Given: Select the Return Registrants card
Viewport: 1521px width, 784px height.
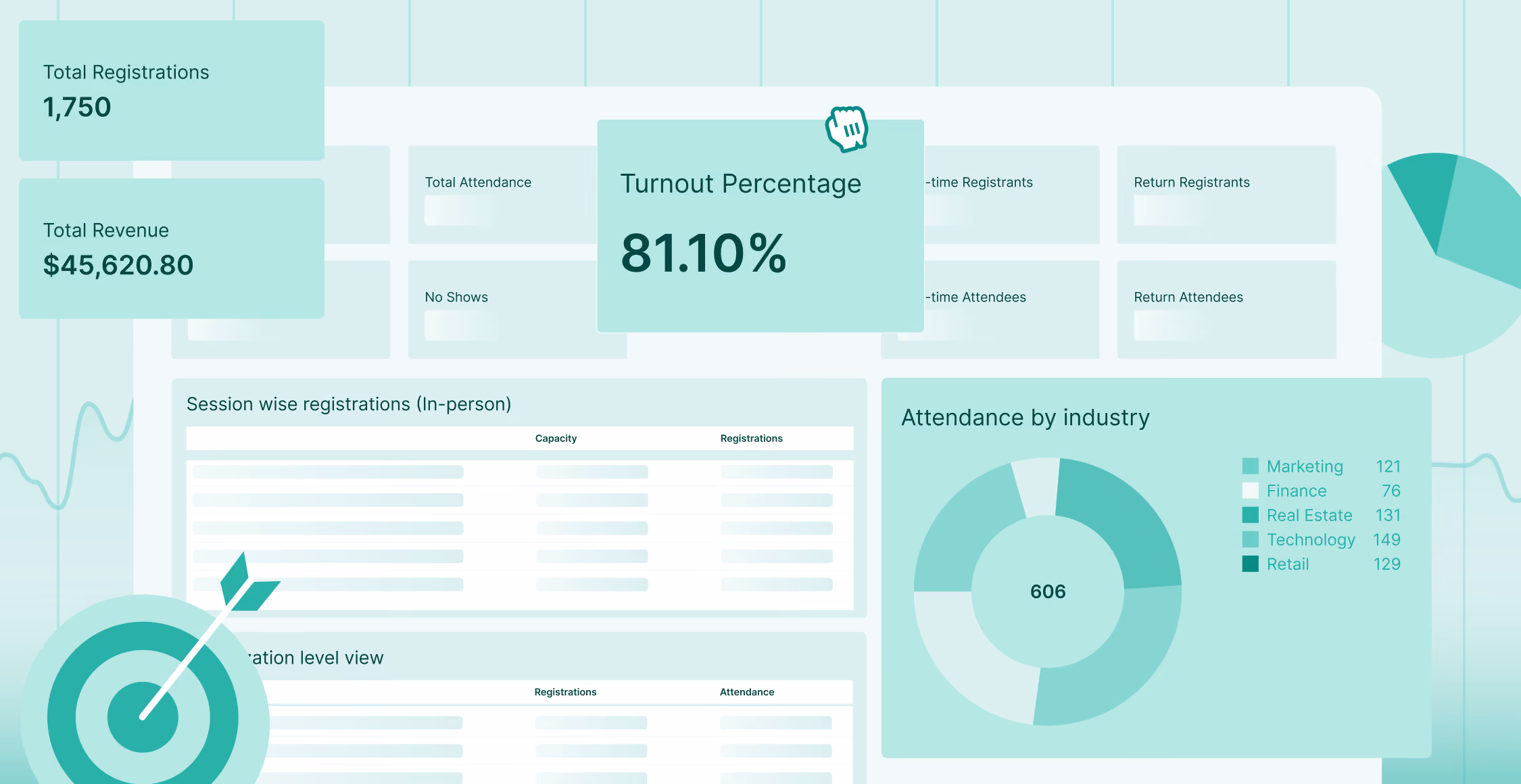Looking at the screenshot, I should (x=1226, y=195).
